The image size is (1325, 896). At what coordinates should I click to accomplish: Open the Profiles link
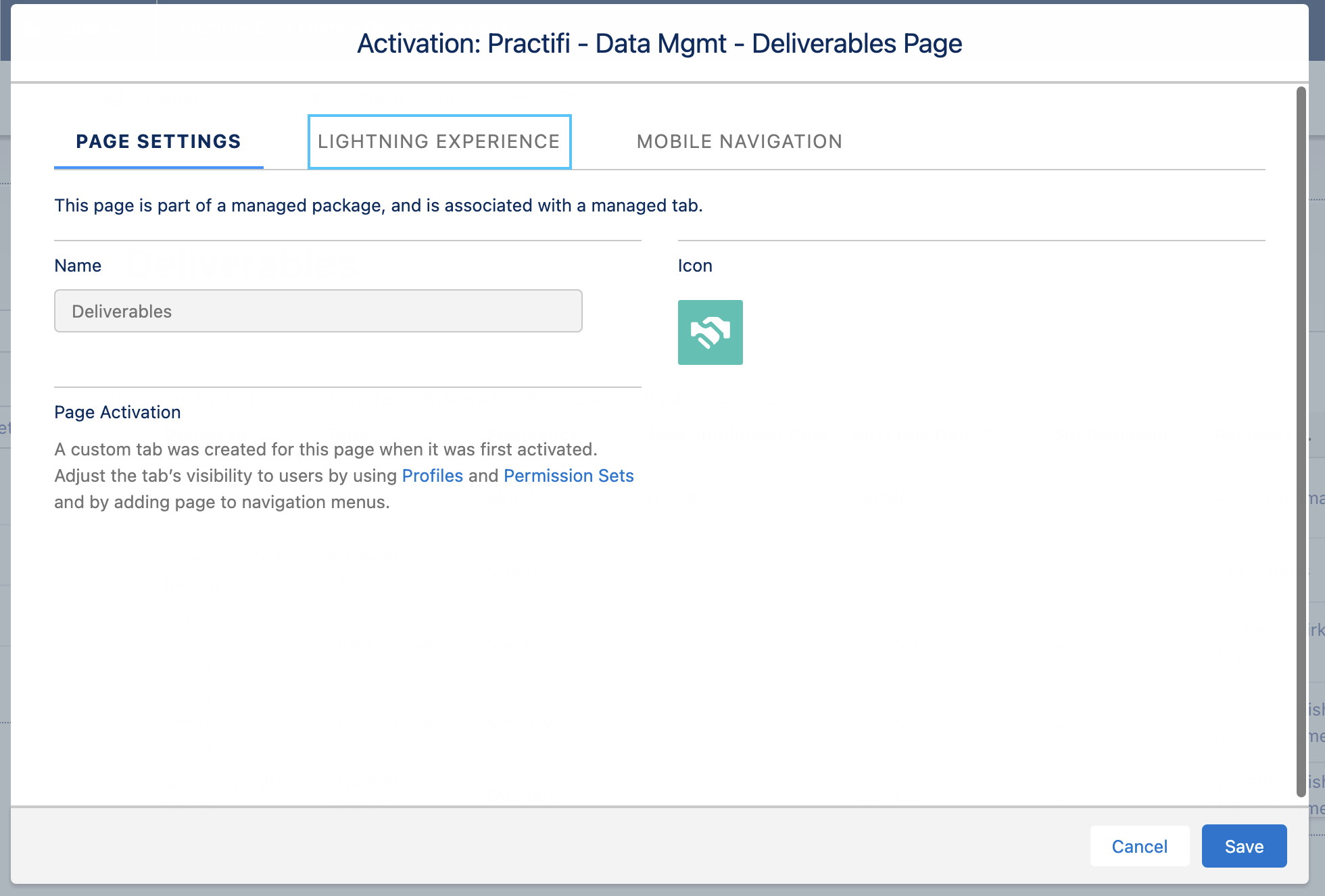(433, 476)
